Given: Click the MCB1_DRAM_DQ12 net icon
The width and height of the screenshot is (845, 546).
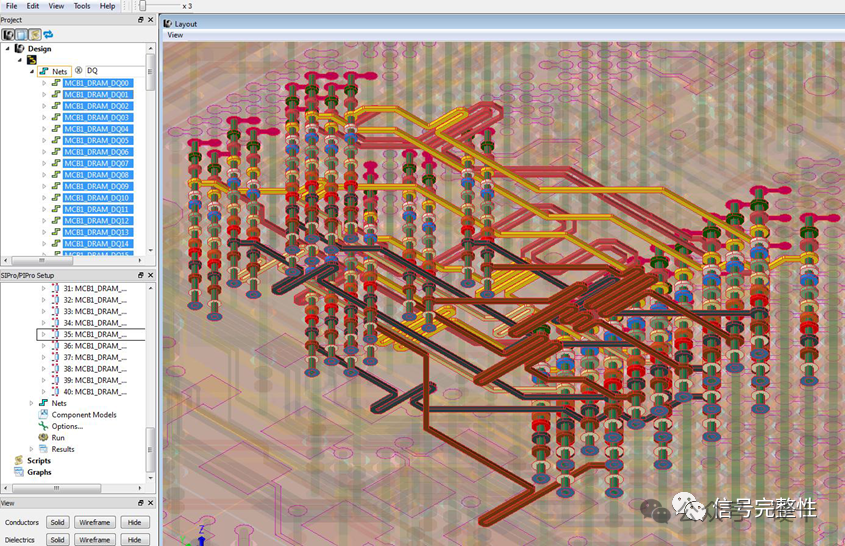Looking at the screenshot, I should 56,221.
